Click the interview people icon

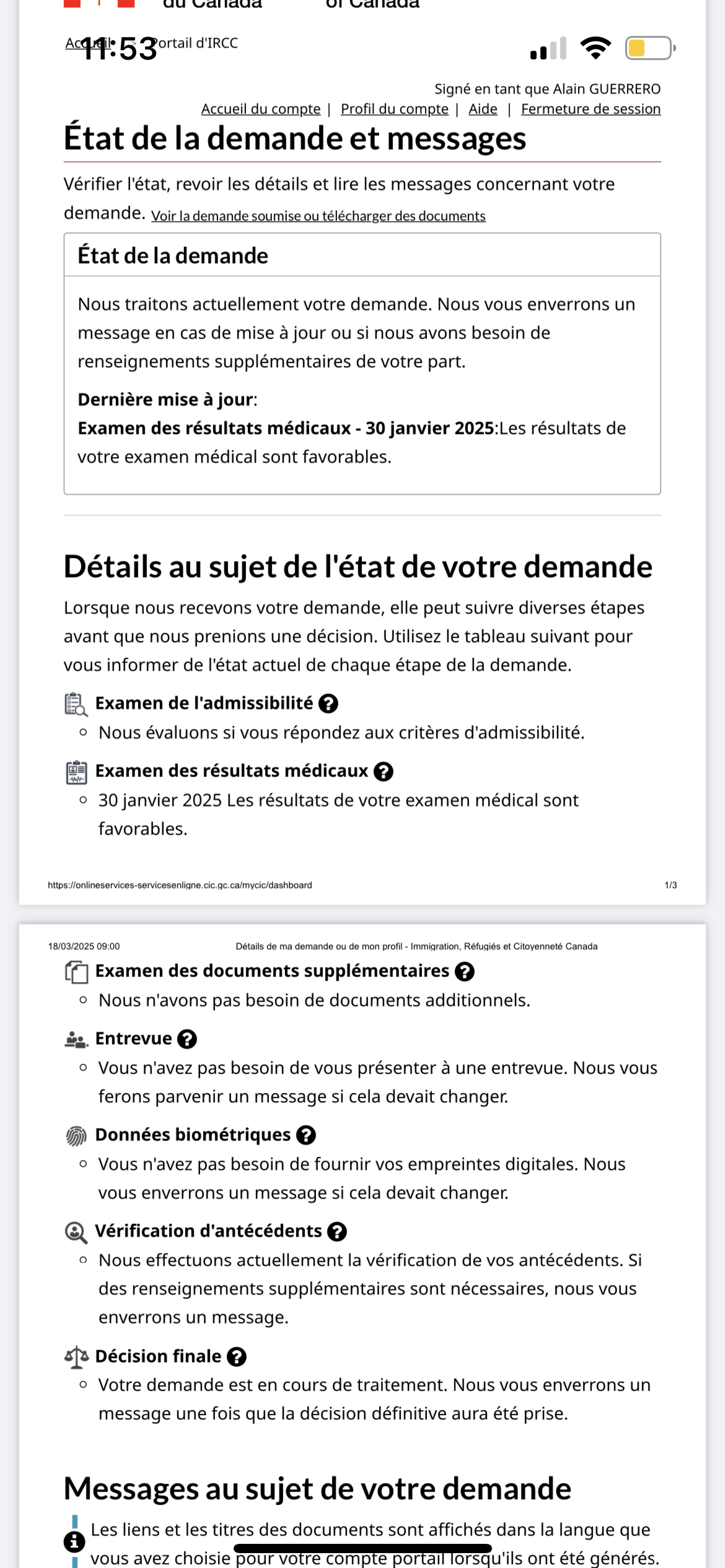(76, 1039)
